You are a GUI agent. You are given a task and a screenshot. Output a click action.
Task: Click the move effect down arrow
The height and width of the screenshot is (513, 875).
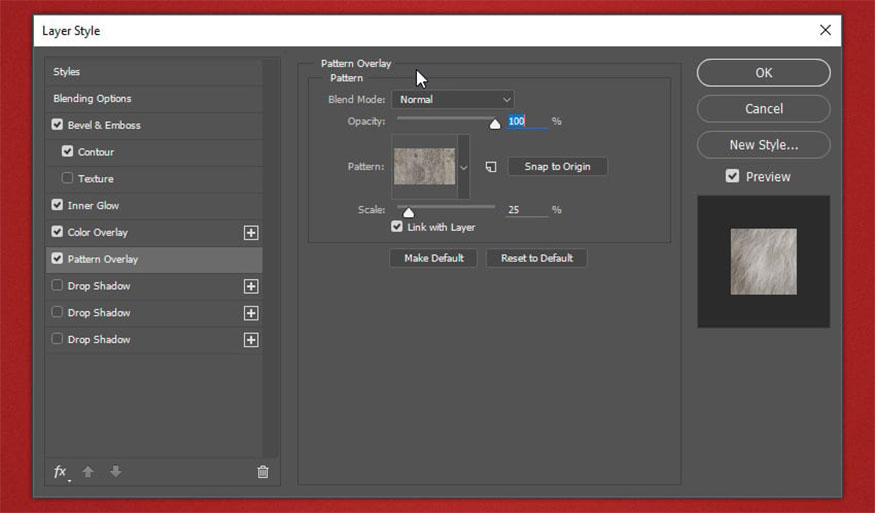click(x=115, y=472)
